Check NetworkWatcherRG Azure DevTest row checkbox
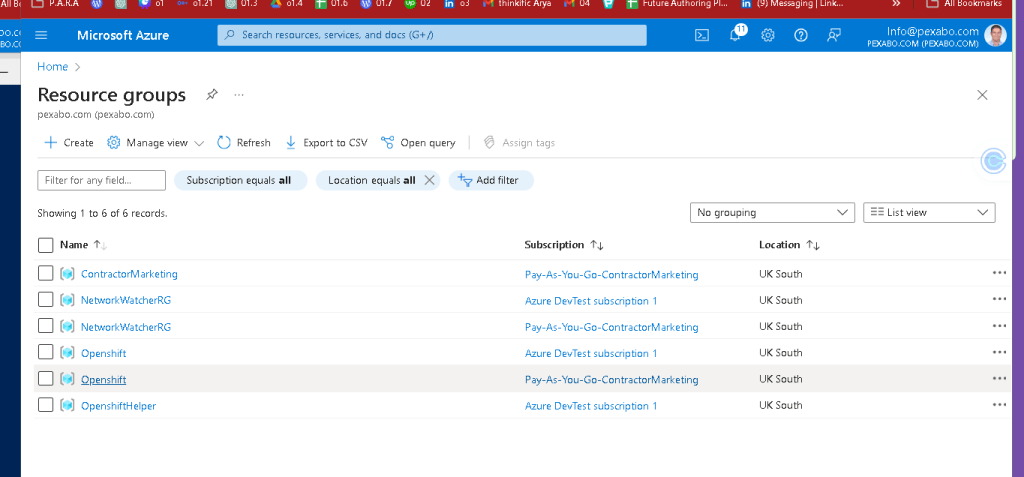 pyautogui.click(x=46, y=299)
